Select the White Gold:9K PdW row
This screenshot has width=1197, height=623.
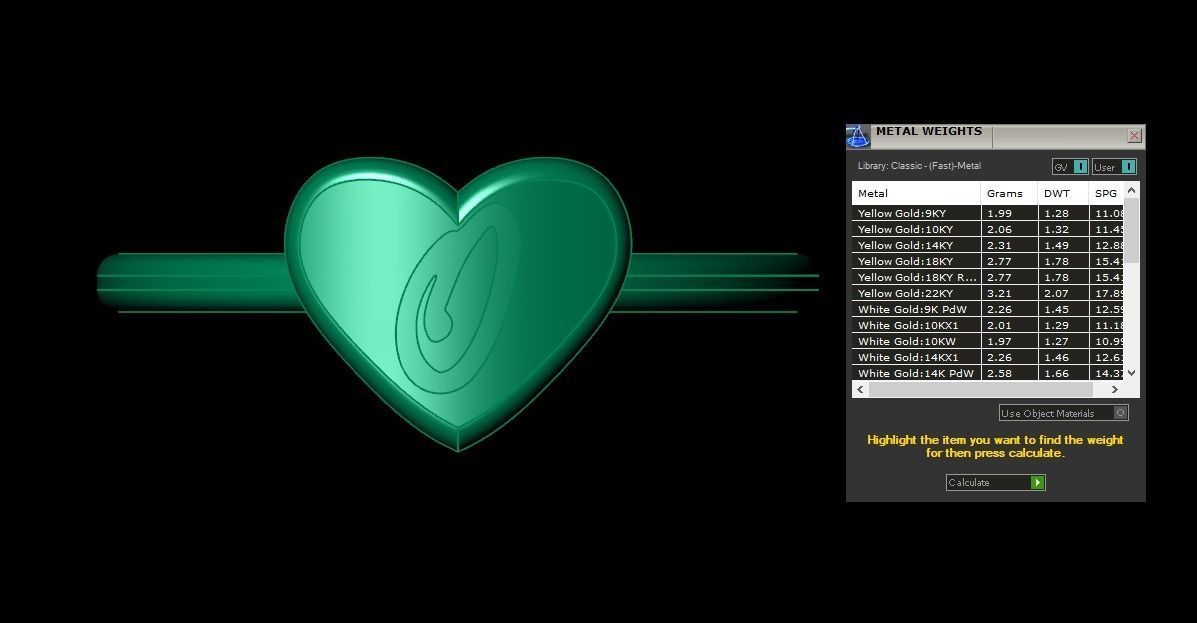point(989,309)
